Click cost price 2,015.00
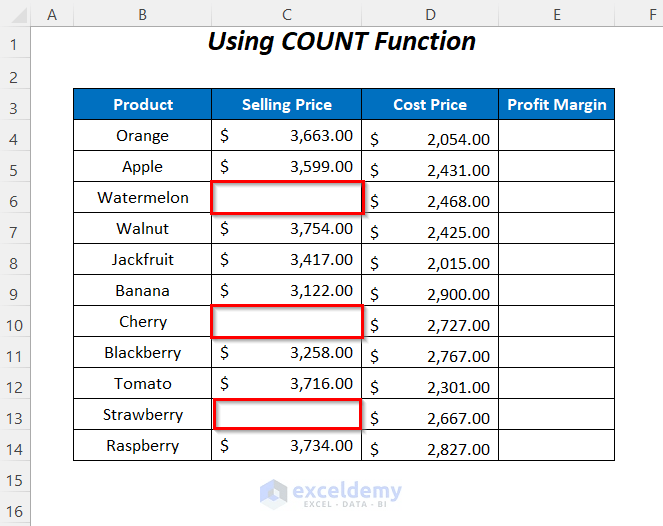The image size is (663, 526). 430,259
